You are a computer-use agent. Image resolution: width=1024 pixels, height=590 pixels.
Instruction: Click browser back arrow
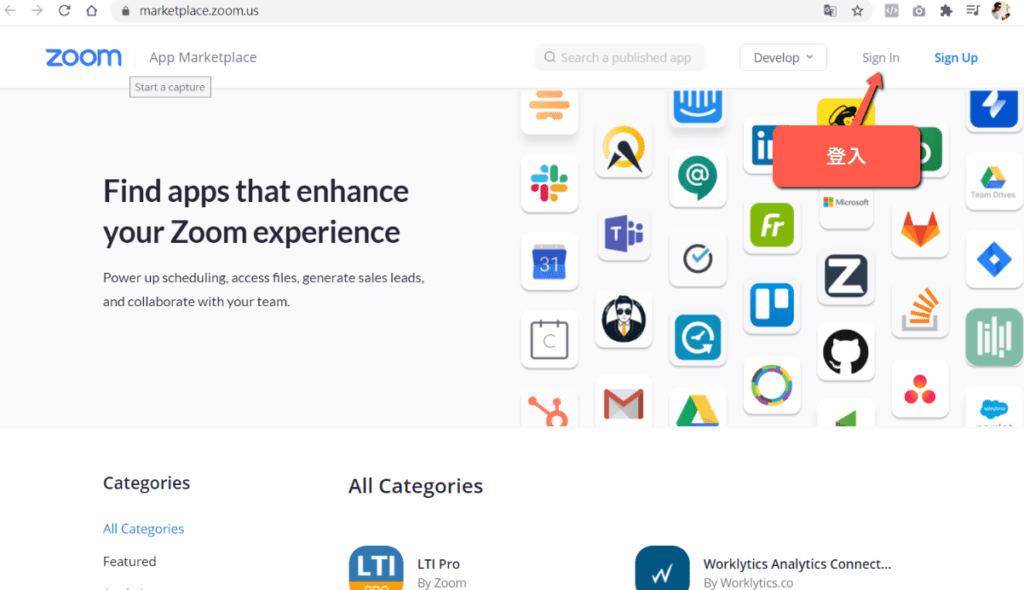10,10
